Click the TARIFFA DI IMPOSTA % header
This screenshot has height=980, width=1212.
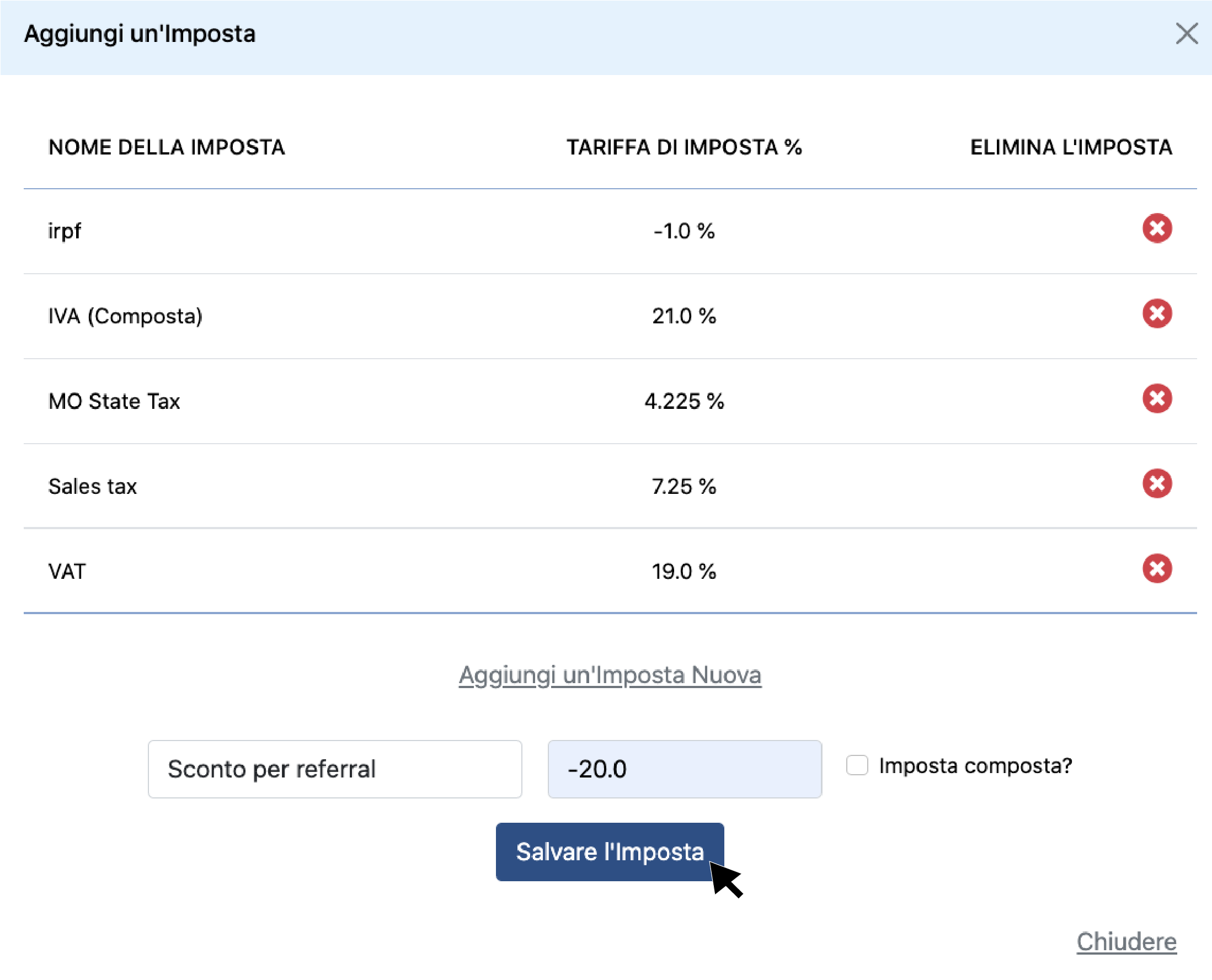pyautogui.click(x=684, y=147)
